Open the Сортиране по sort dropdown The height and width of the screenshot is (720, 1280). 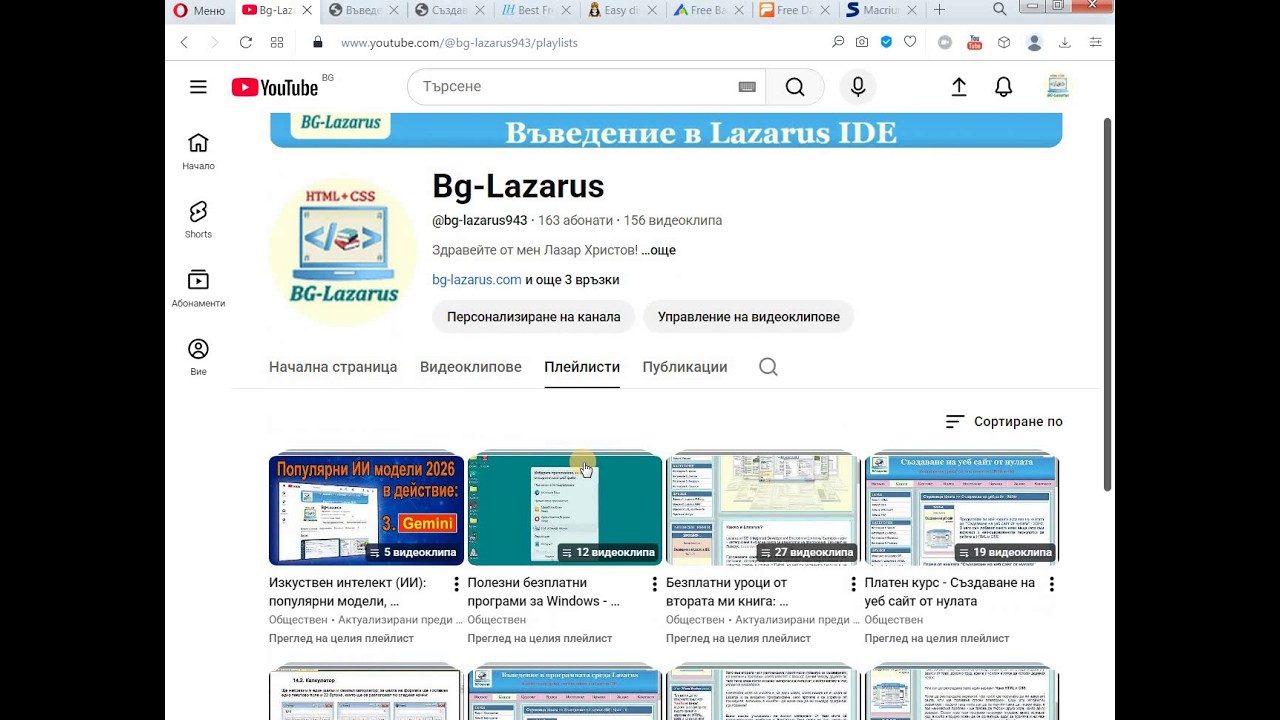(1004, 422)
